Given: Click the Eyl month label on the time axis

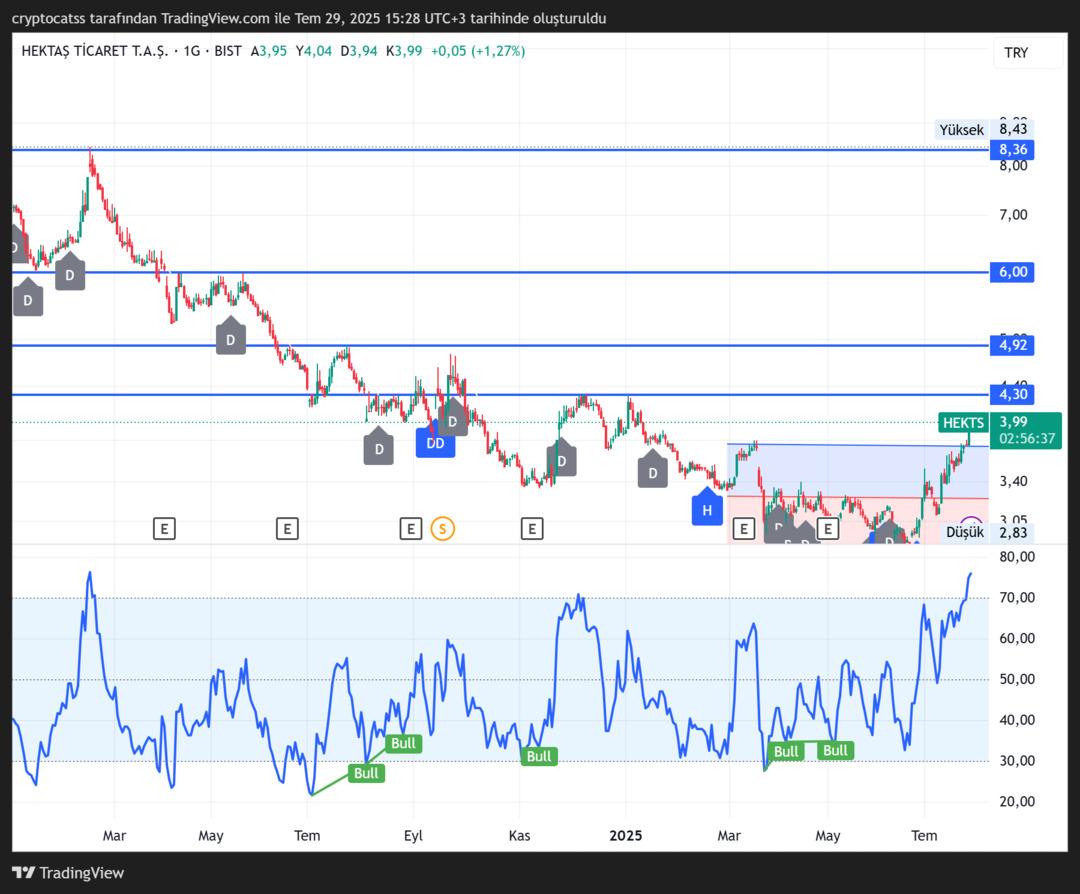Looking at the screenshot, I should point(413,835).
